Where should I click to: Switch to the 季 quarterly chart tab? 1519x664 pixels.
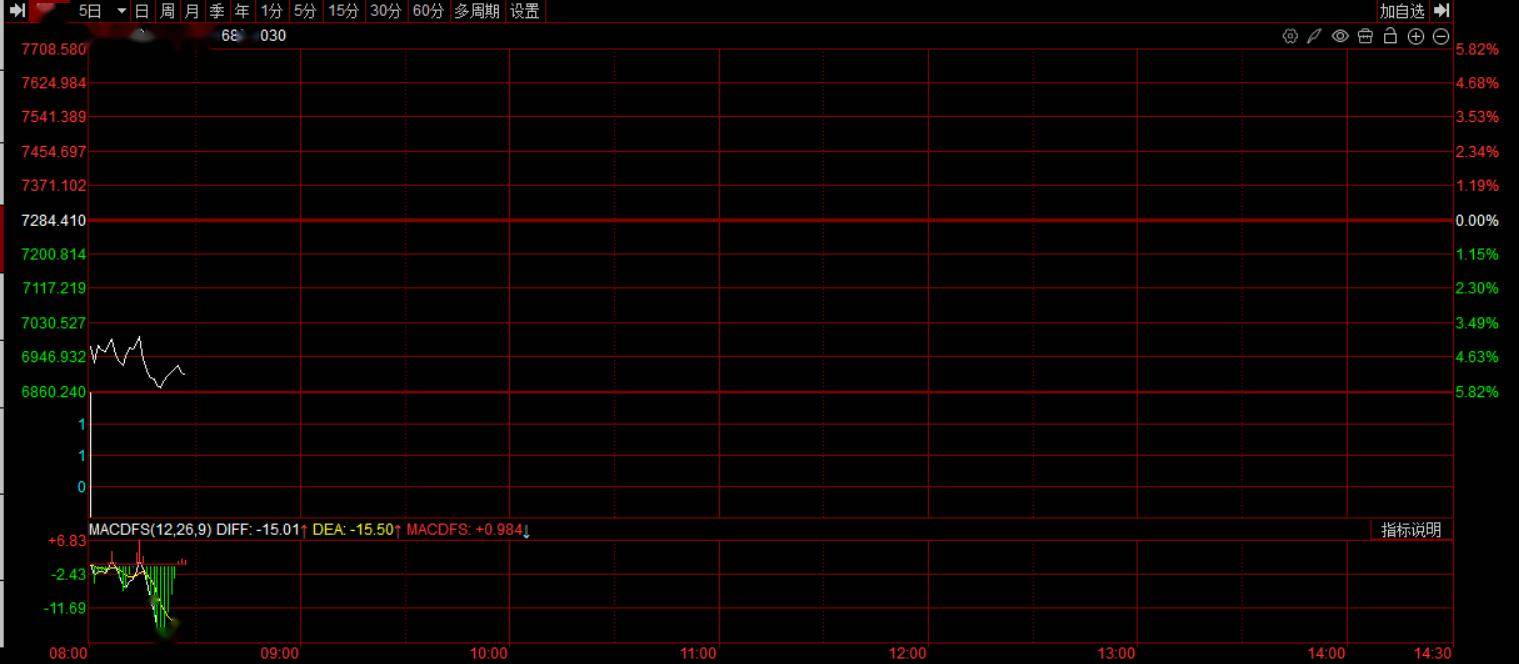pos(217,11)
